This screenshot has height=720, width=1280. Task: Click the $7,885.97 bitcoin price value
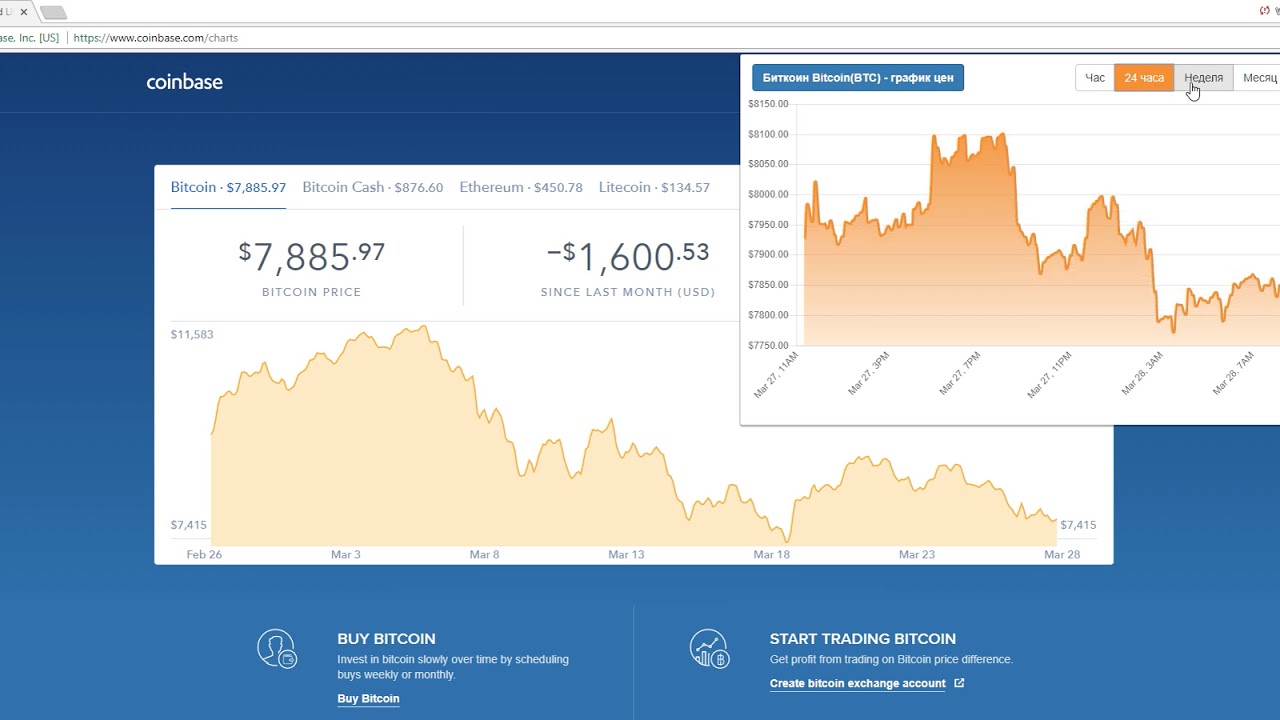click(311, 256)
